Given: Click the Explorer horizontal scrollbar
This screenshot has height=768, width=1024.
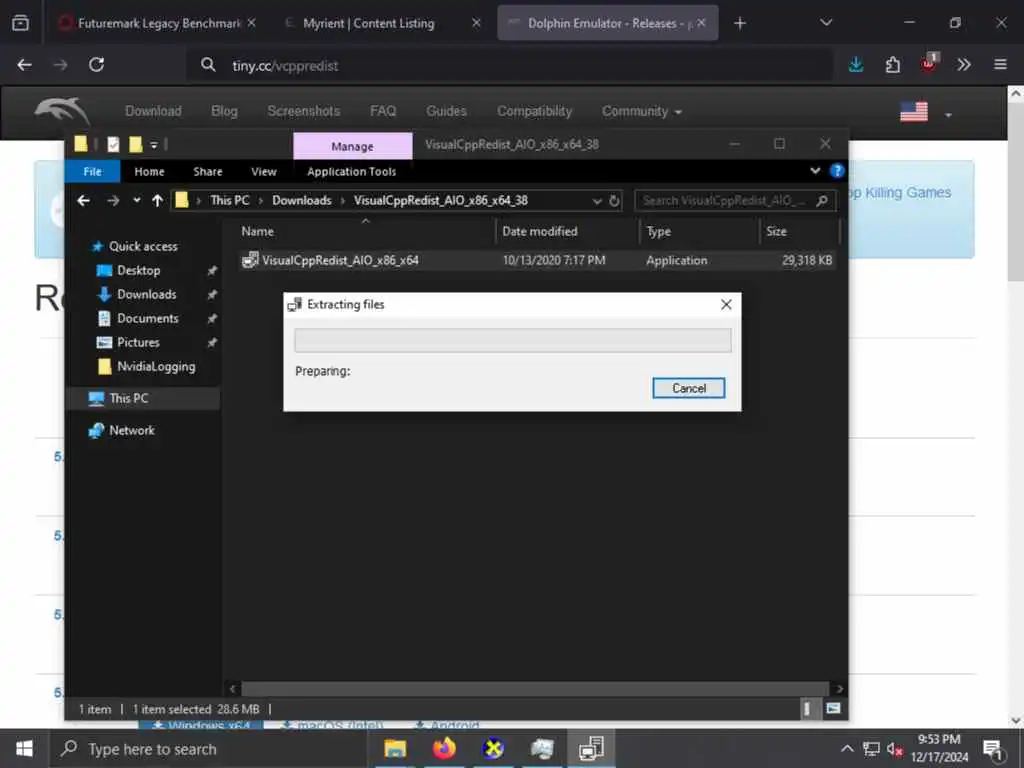Looking at the screenshot, I should (535, 688).
